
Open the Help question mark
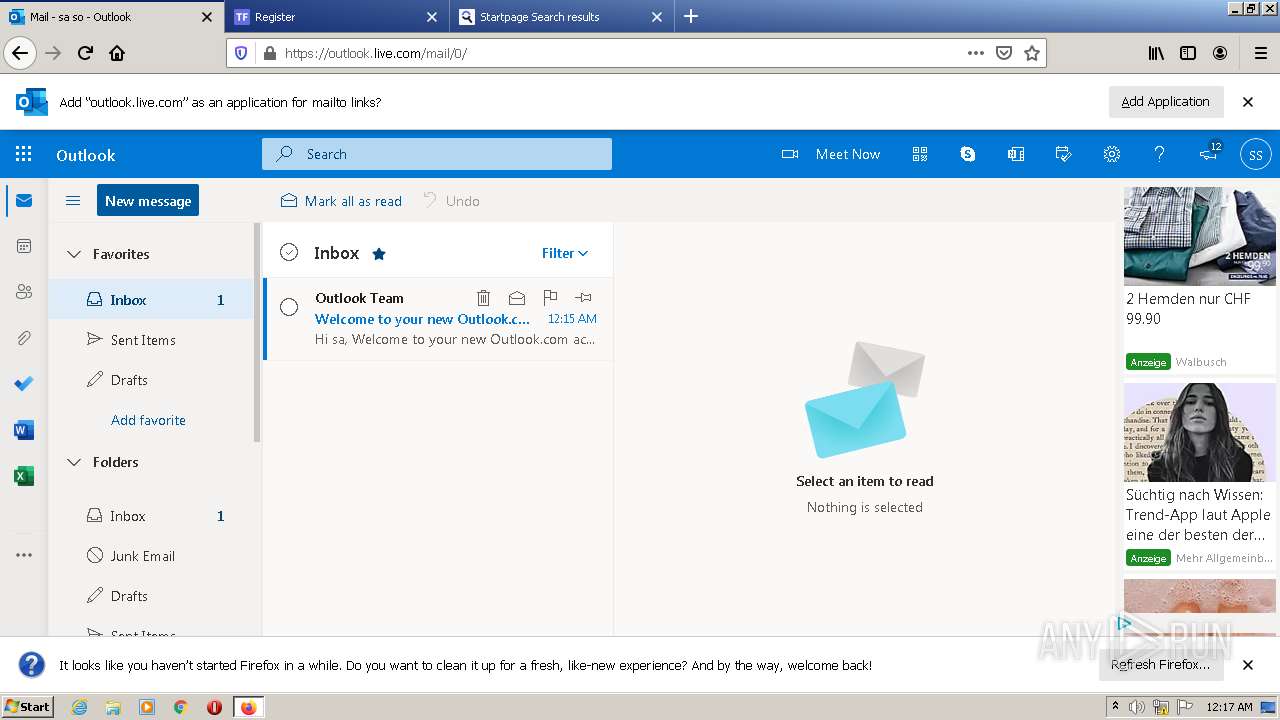1159,154
